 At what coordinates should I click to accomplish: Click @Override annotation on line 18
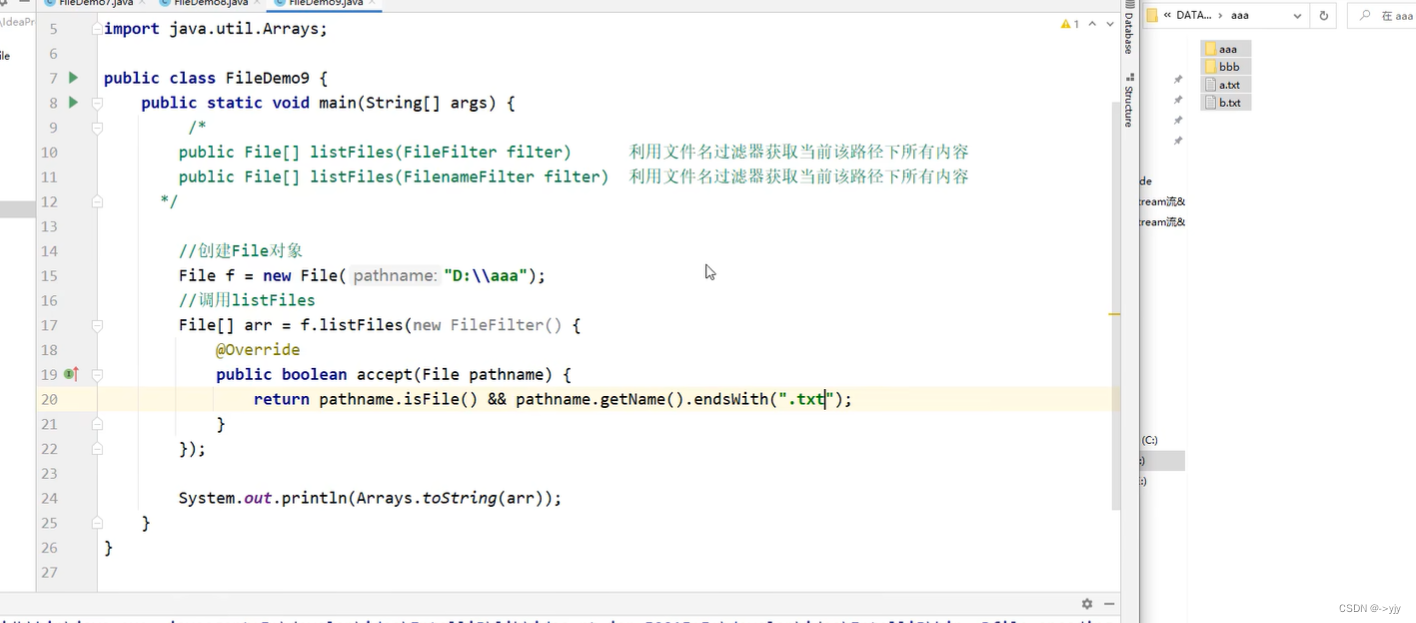click(x=258, y=350)
